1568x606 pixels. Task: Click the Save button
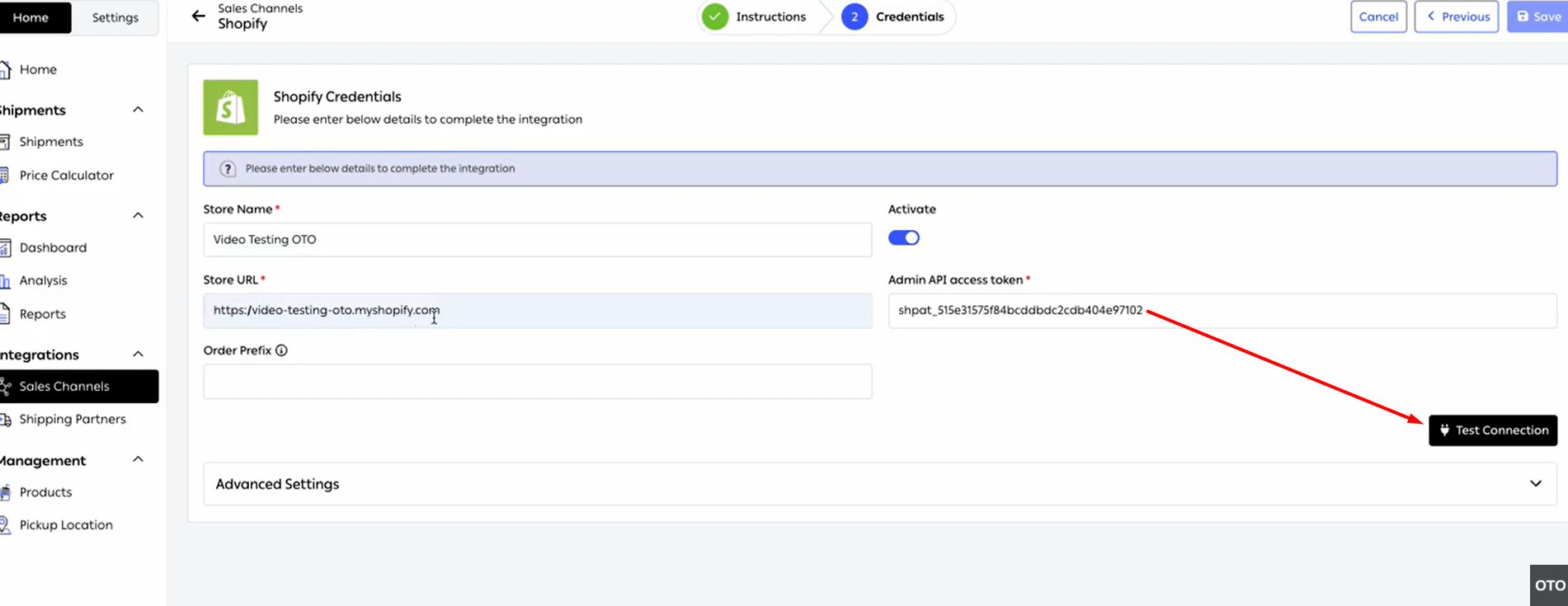tap(1538, 16)
